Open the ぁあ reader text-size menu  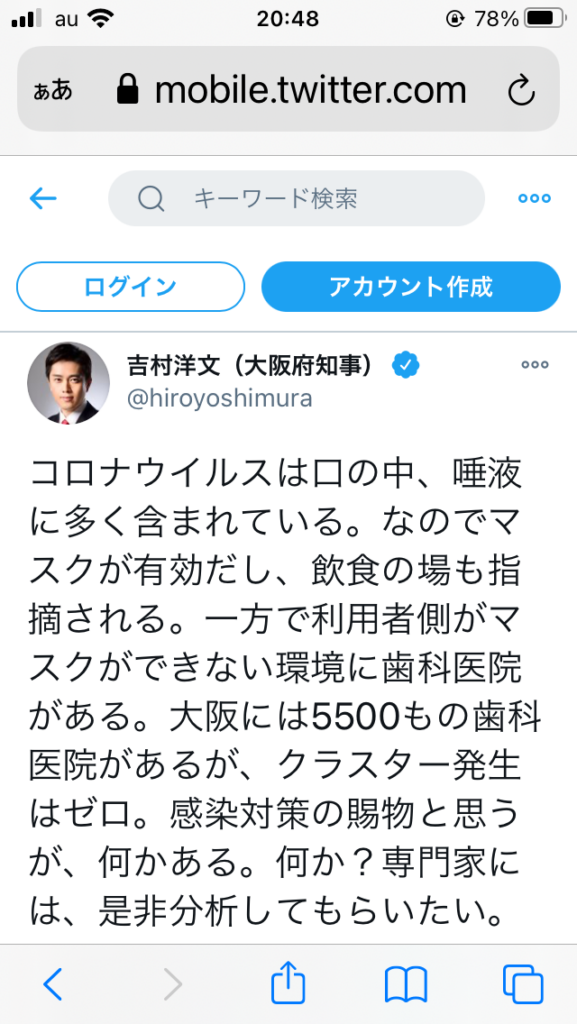click(53, 91)
